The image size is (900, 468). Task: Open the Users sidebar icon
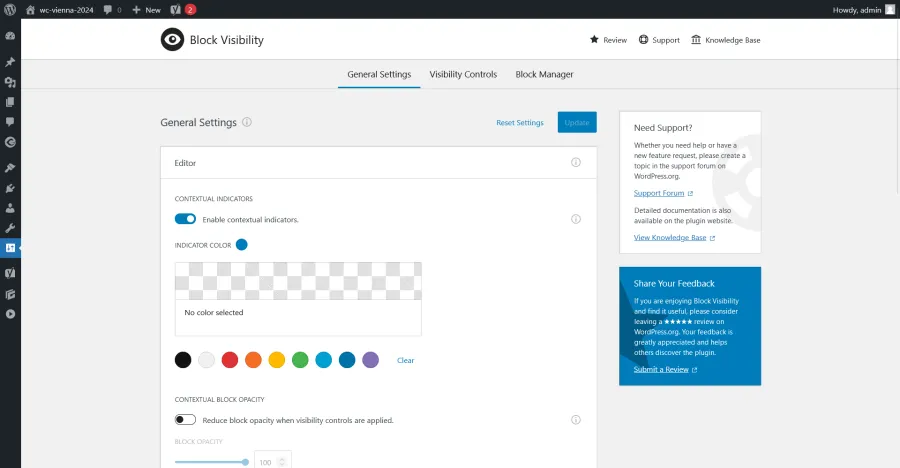pos(10,208)
